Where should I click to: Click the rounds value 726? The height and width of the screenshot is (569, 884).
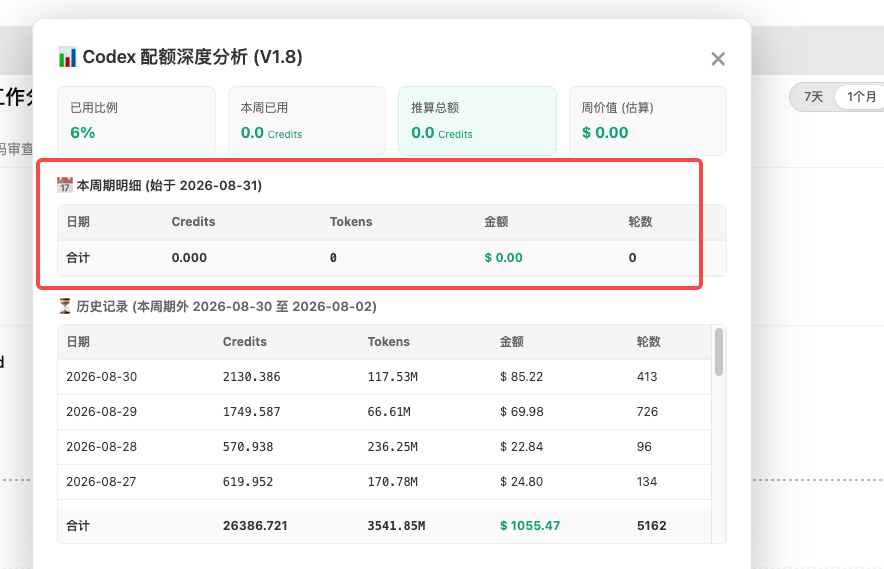[647, 412]
